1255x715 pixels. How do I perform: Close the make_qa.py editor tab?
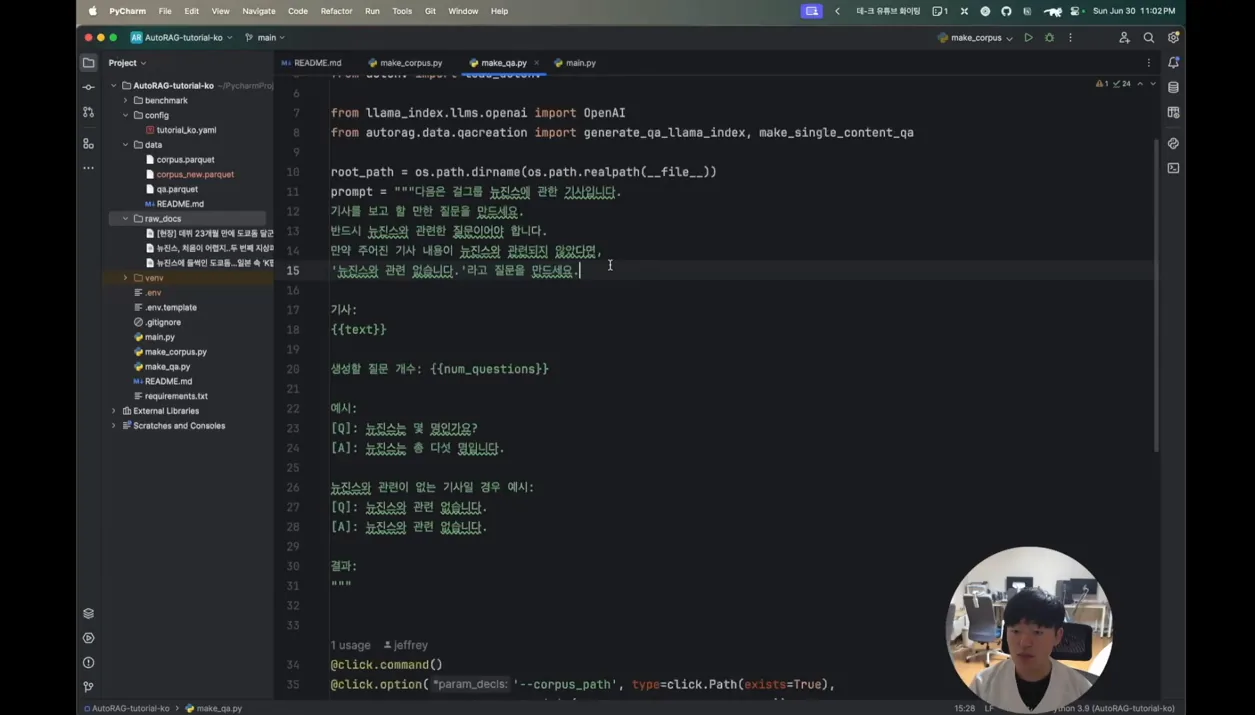tap(537, 63)
